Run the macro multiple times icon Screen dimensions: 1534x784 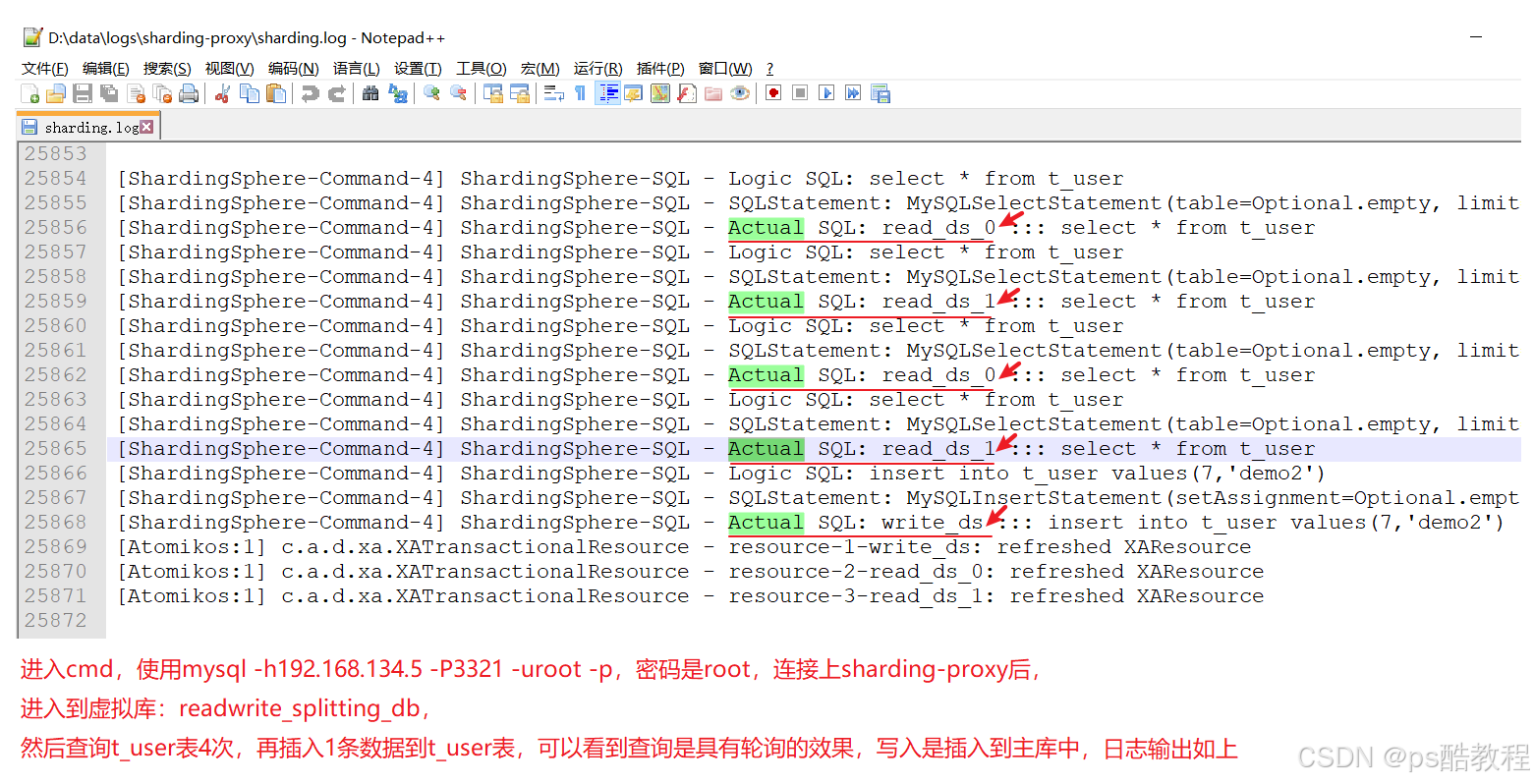[853, 93]
